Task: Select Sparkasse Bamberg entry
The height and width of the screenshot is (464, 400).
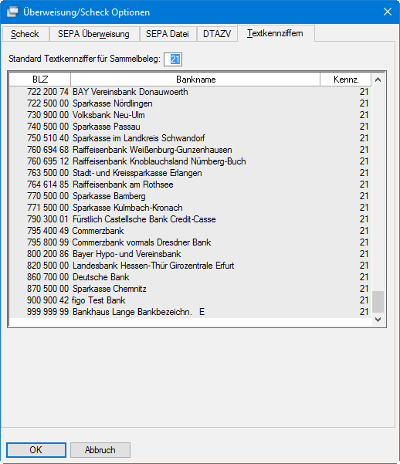Action: point(190,196)
